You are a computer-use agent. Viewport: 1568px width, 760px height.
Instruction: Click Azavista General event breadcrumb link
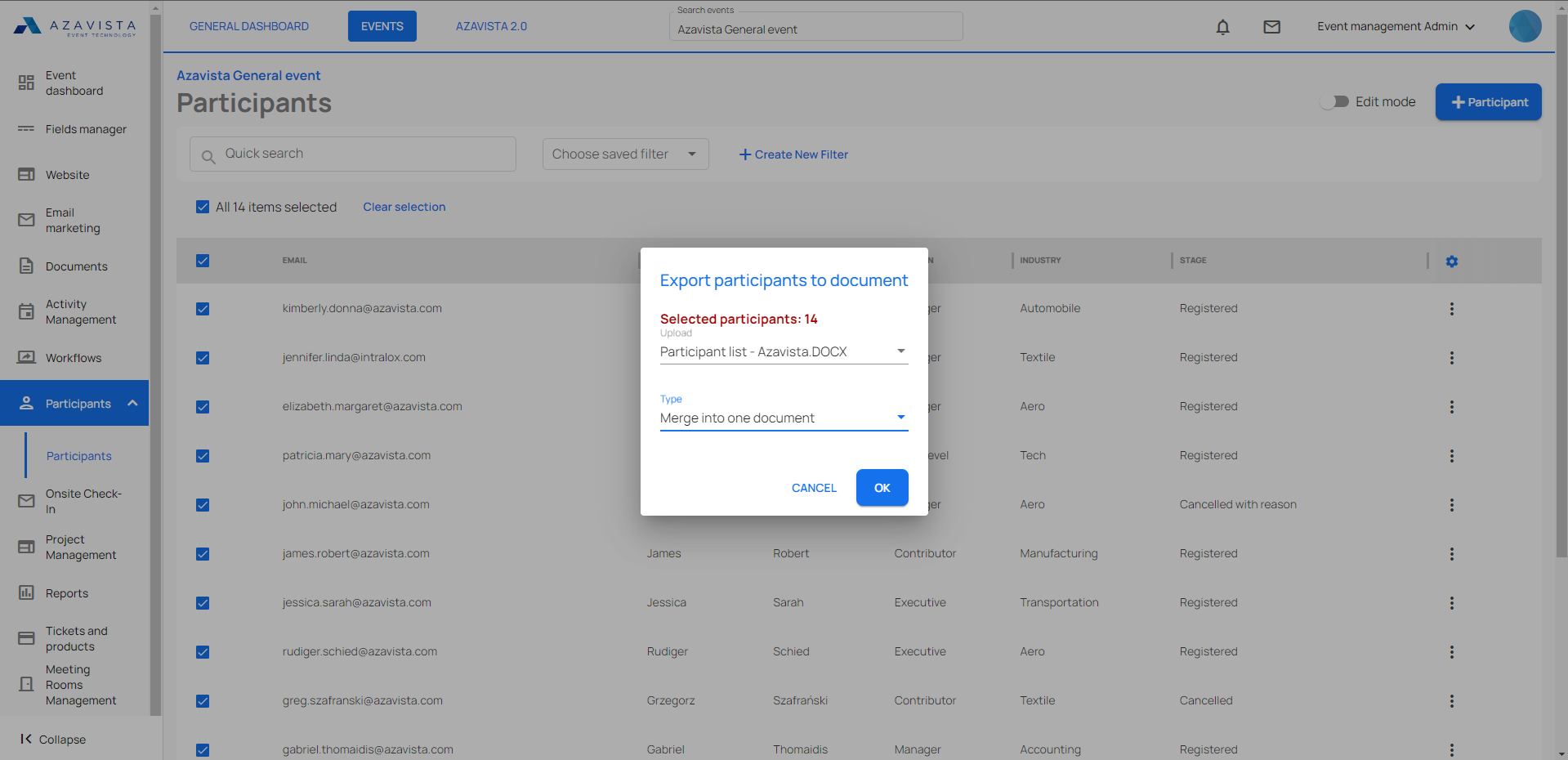(x=248, y=75)
